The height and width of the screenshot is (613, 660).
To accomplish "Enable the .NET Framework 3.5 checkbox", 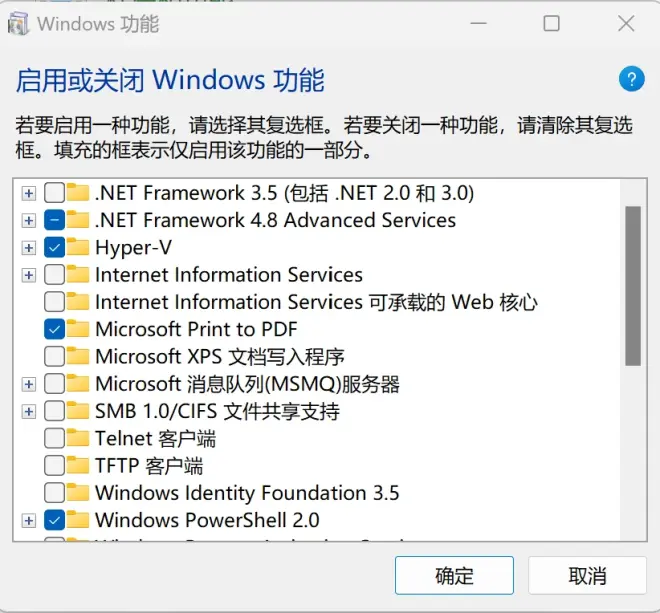I will tap(54, 193).
